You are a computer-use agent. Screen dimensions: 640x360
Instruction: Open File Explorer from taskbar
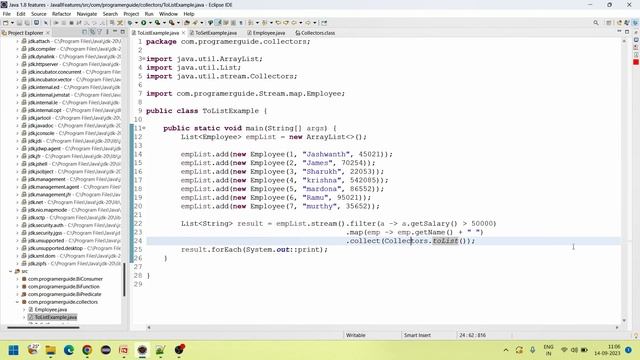[x=51, y=350]
